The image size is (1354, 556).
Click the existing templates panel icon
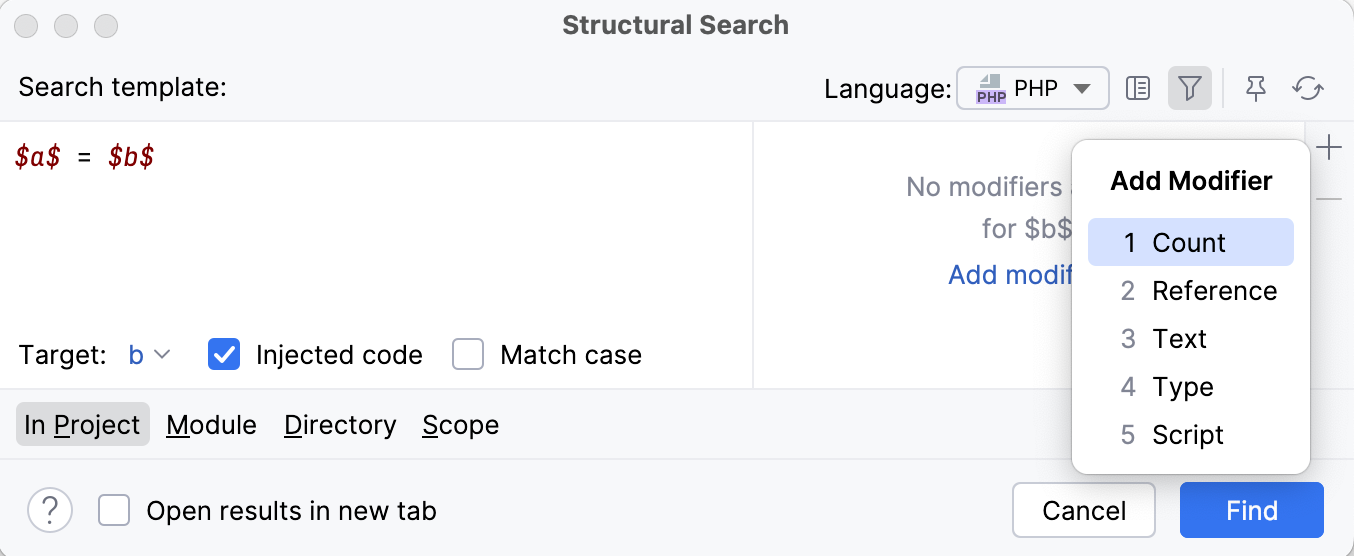[1138, 89]
